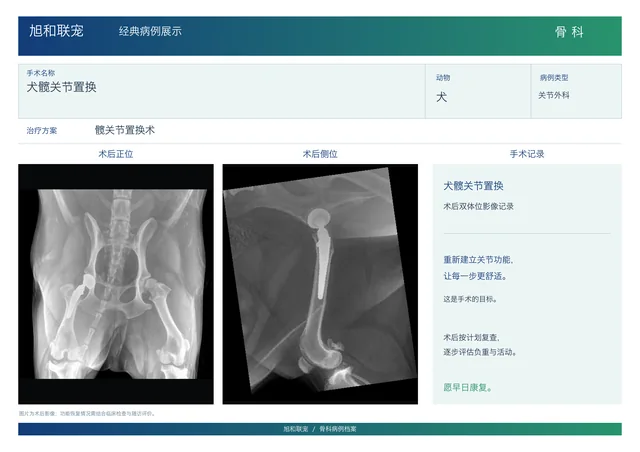The image size is (640, 452).
Task: Click the 旭和联宠 brand title
Action: pyautogui.click(x=56, y=31)
